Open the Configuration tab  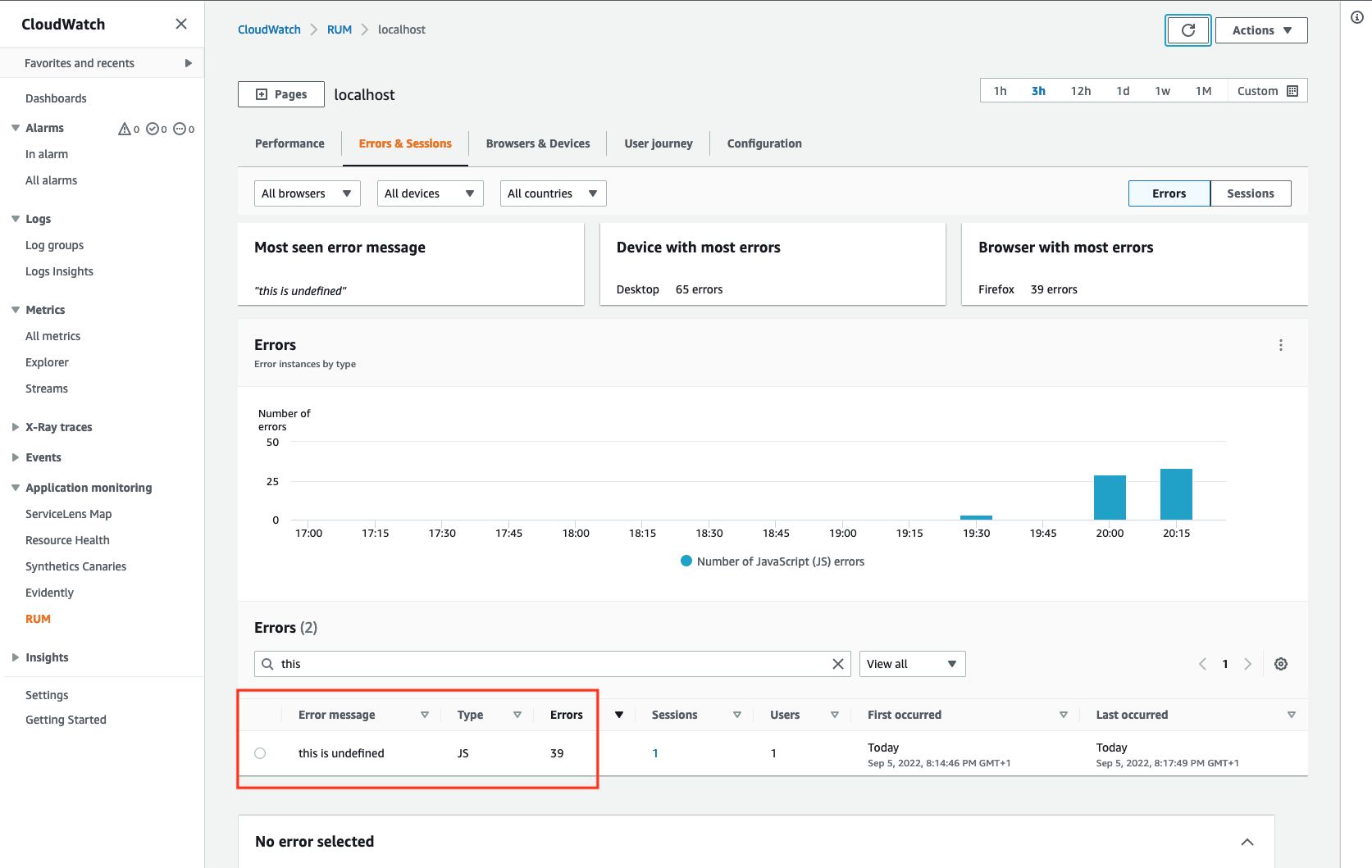pyautogui.click(x=764, y=143)
